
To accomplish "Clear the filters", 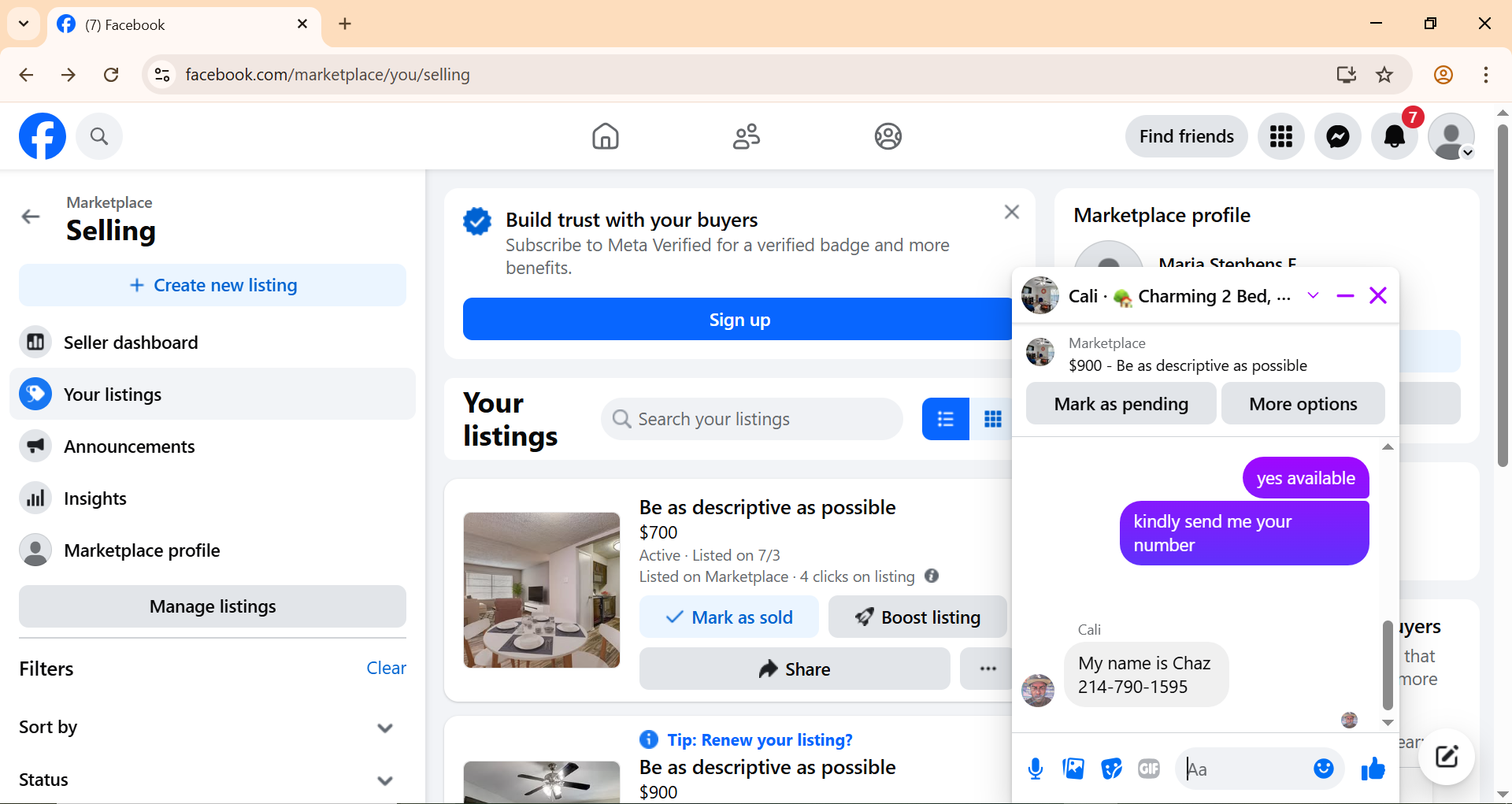I will coord(386,668).
